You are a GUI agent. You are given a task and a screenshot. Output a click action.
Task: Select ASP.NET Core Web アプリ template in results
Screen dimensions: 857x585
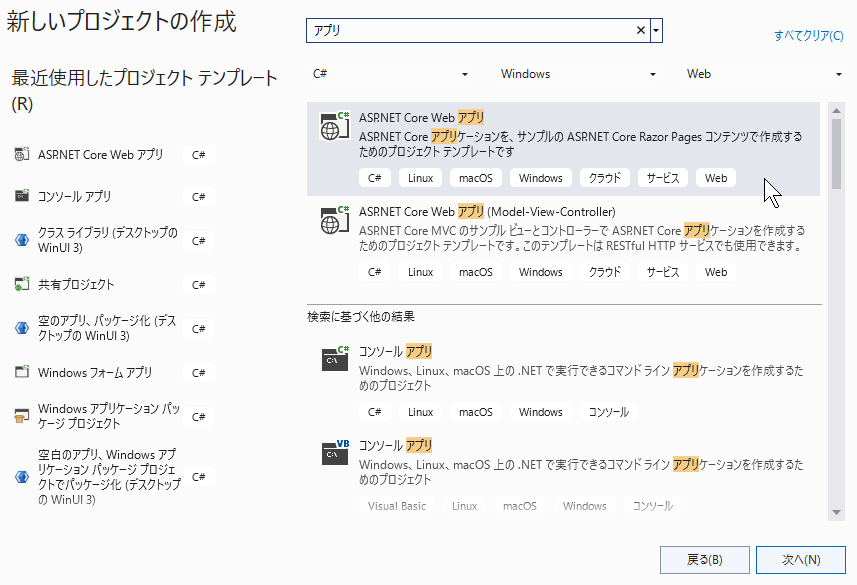tap(563, 149)
